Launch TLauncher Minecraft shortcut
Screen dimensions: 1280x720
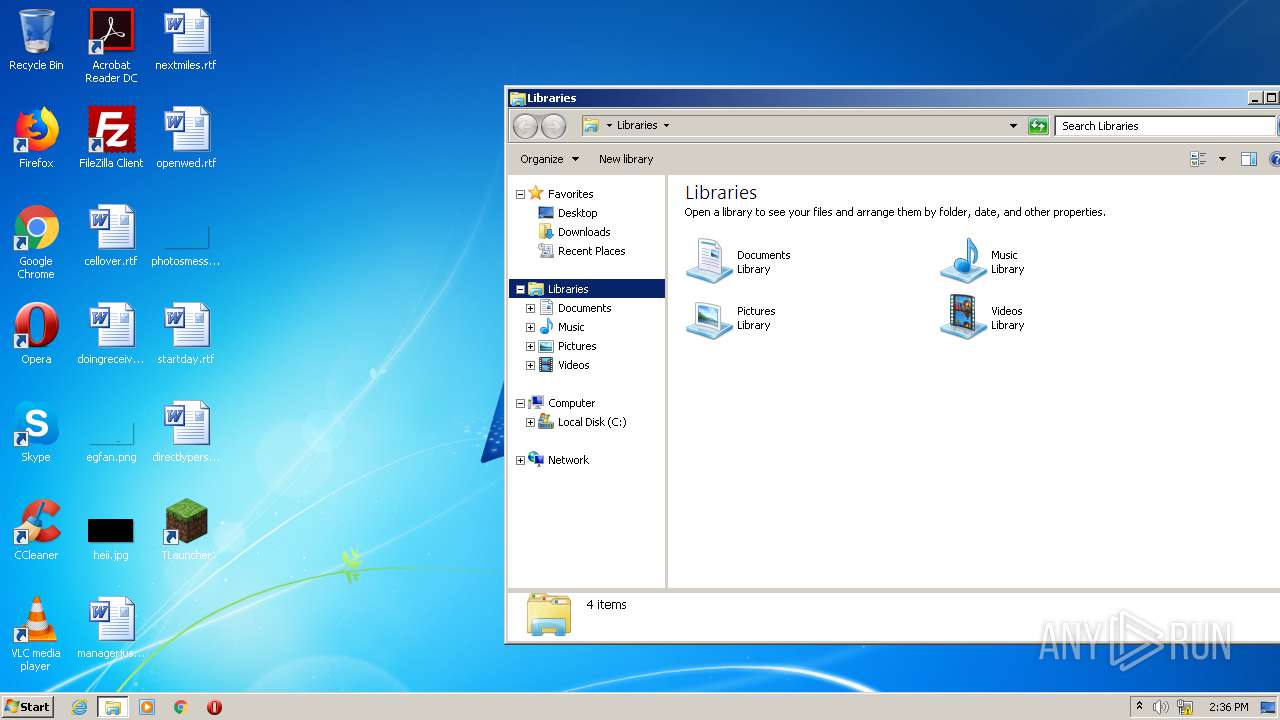pyautogui.click(x=186, y=530)
